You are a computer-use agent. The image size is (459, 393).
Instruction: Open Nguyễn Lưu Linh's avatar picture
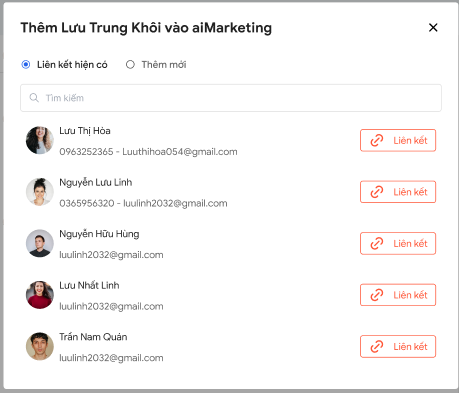click(40, 192)
